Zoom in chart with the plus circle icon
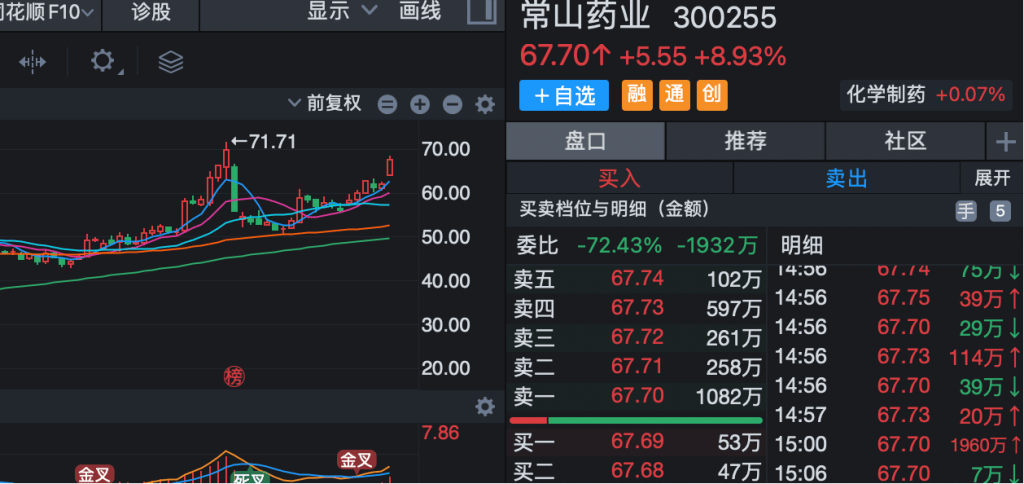 pos(420,104)
